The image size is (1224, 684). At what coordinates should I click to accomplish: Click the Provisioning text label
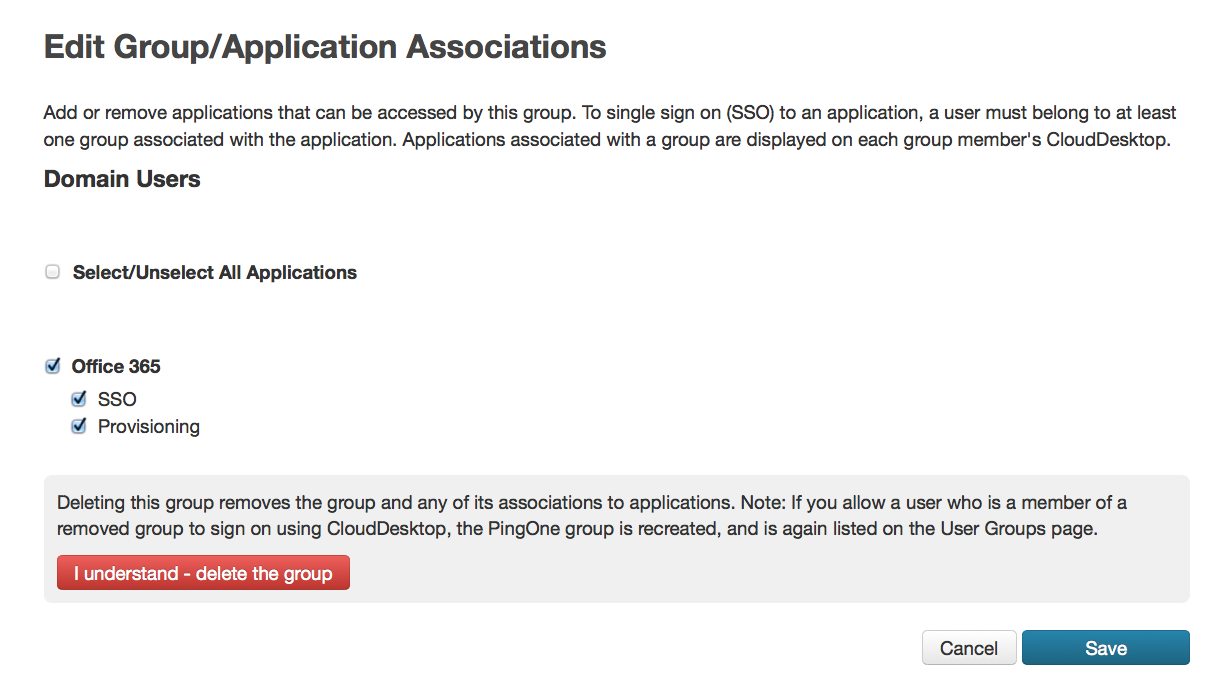149,425
